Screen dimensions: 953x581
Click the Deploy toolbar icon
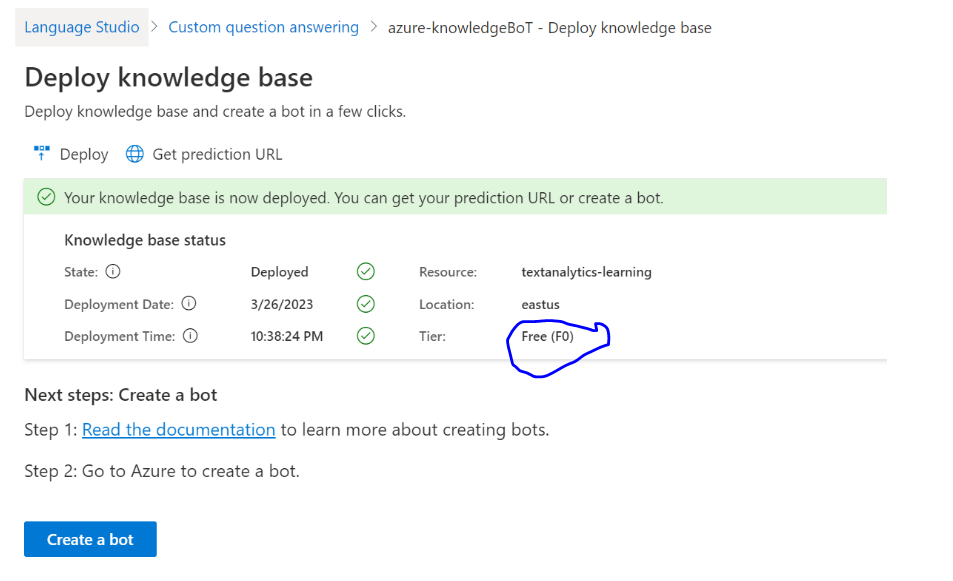41,154
